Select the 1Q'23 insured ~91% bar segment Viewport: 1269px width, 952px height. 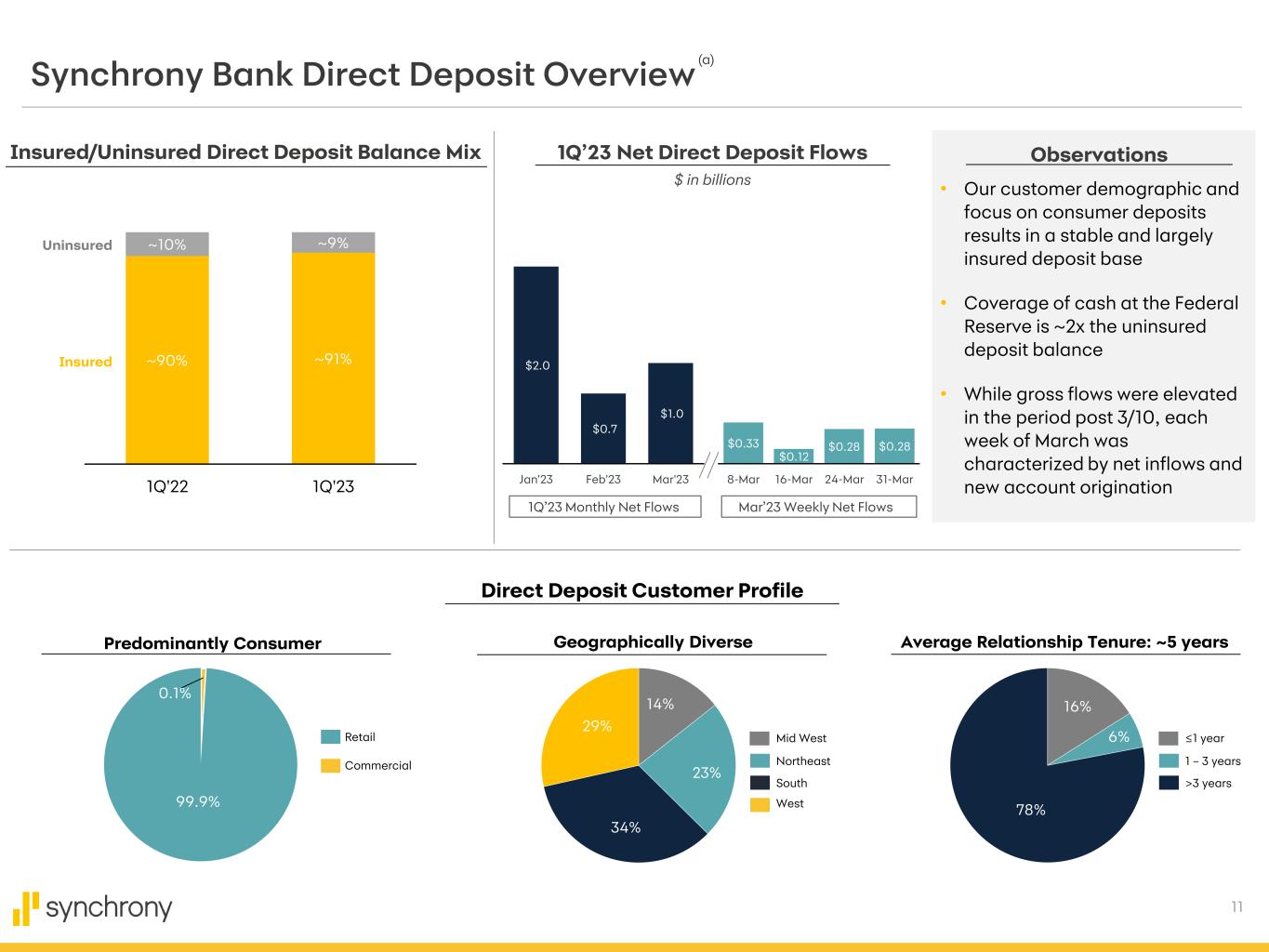[x=333, y=358]
